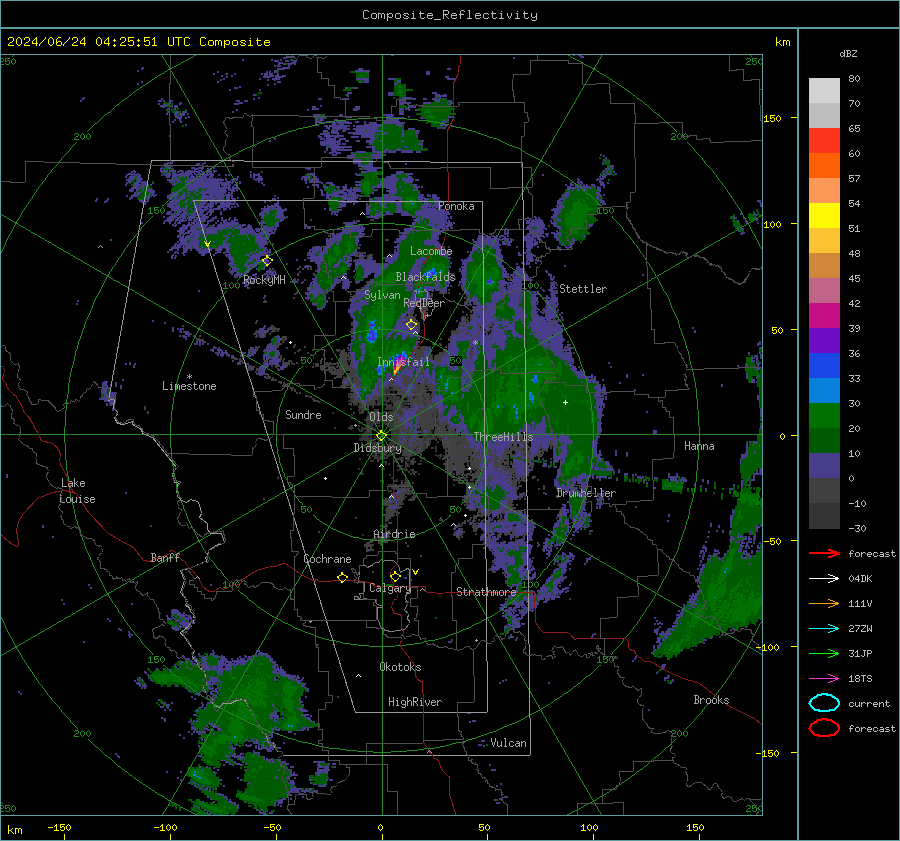
Task: Click the yellow swatch between 54 and 51
Action: click(x=824, y=216)
